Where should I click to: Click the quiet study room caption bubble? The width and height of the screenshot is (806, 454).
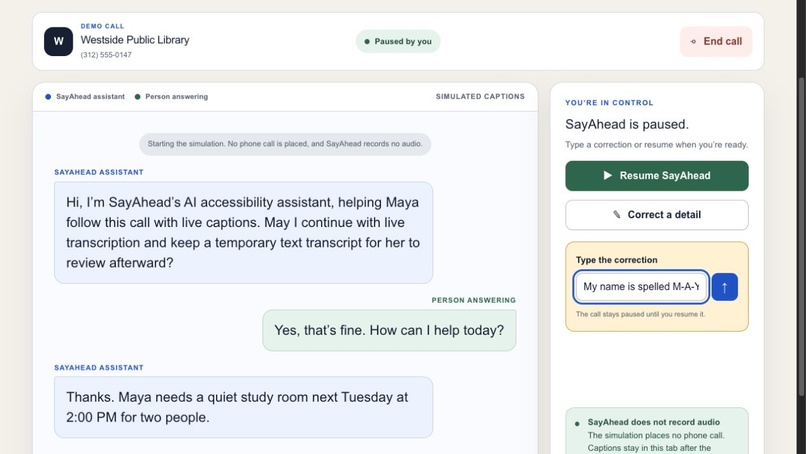click(x=243, y=407)
